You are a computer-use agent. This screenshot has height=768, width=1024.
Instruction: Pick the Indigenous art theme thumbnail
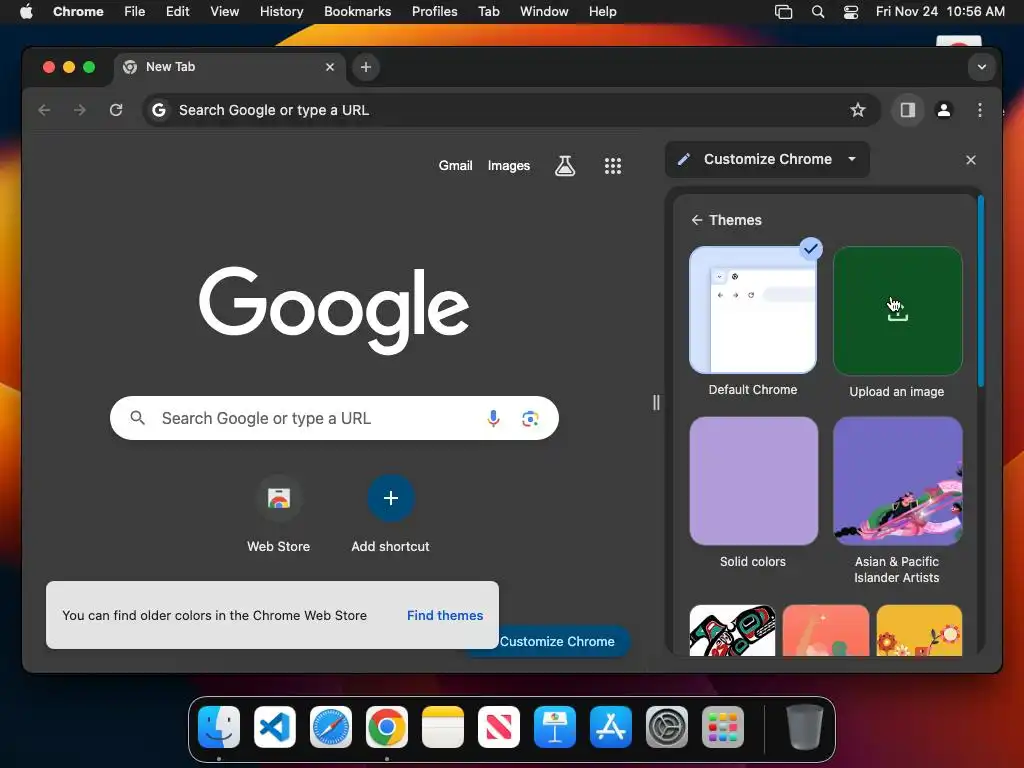(x=732, y=630)
